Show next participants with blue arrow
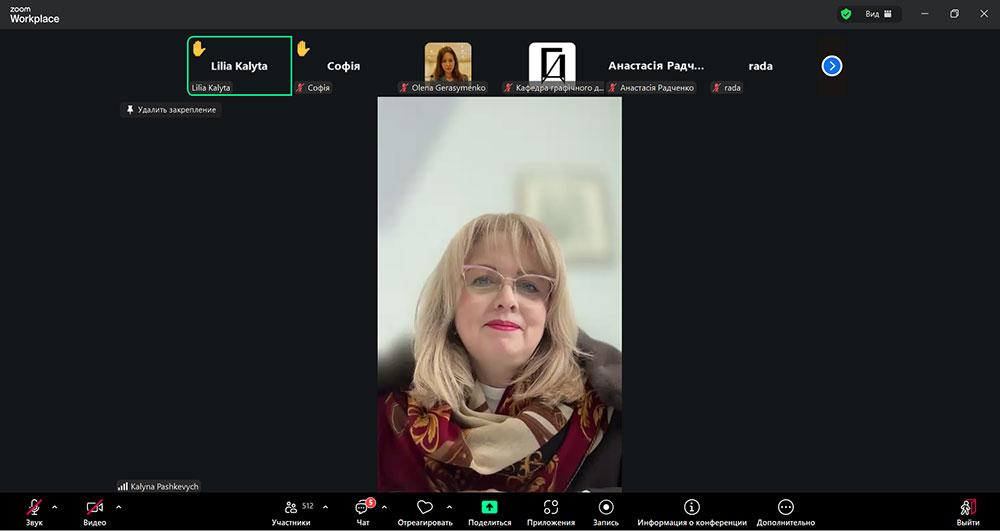This screenshot has height=531, width=1000. 832,66
